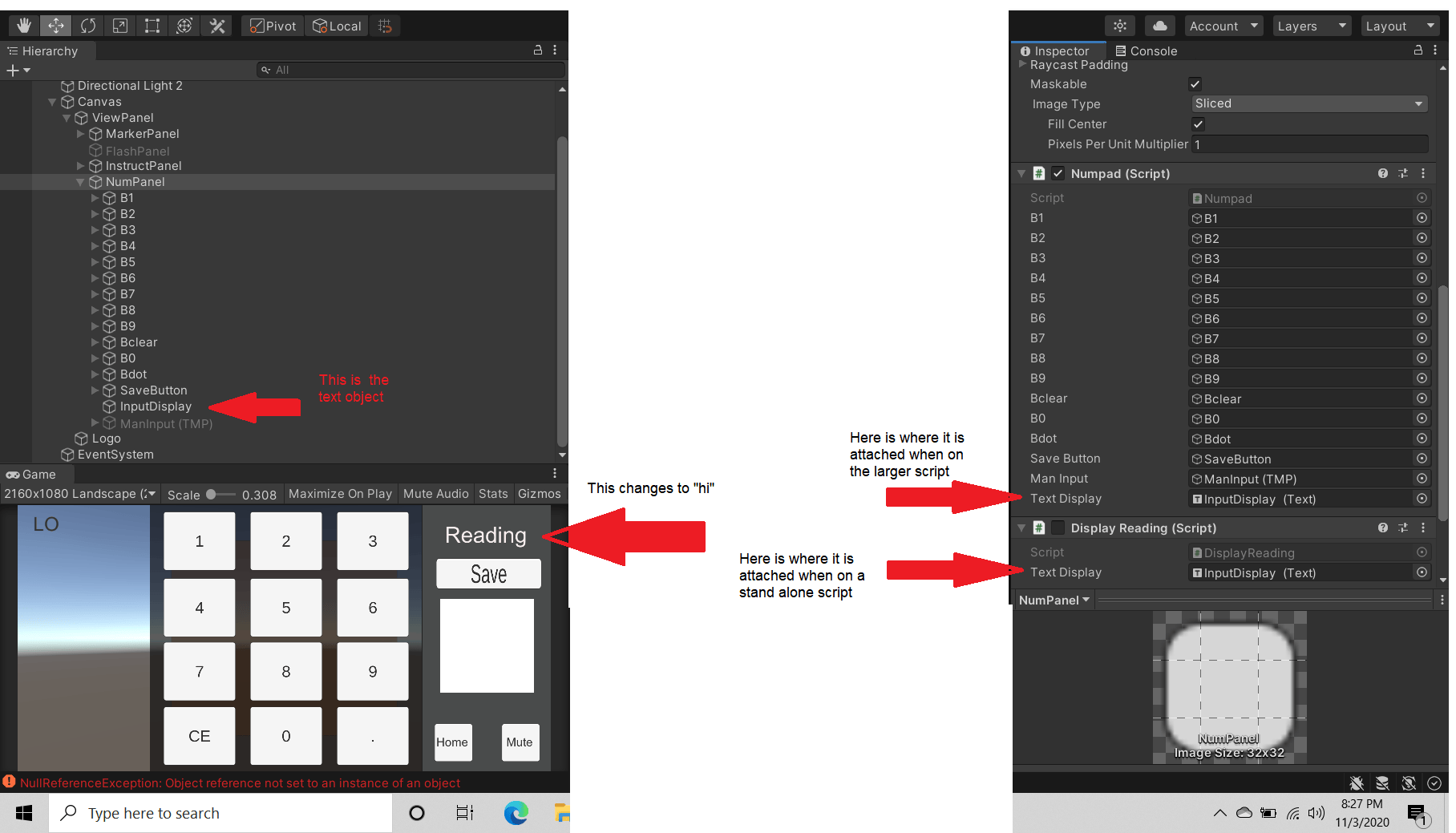Open the collab sun icon
Image resolution: width=1456 pixels, height=833 pixels.
pos(1120,26)
